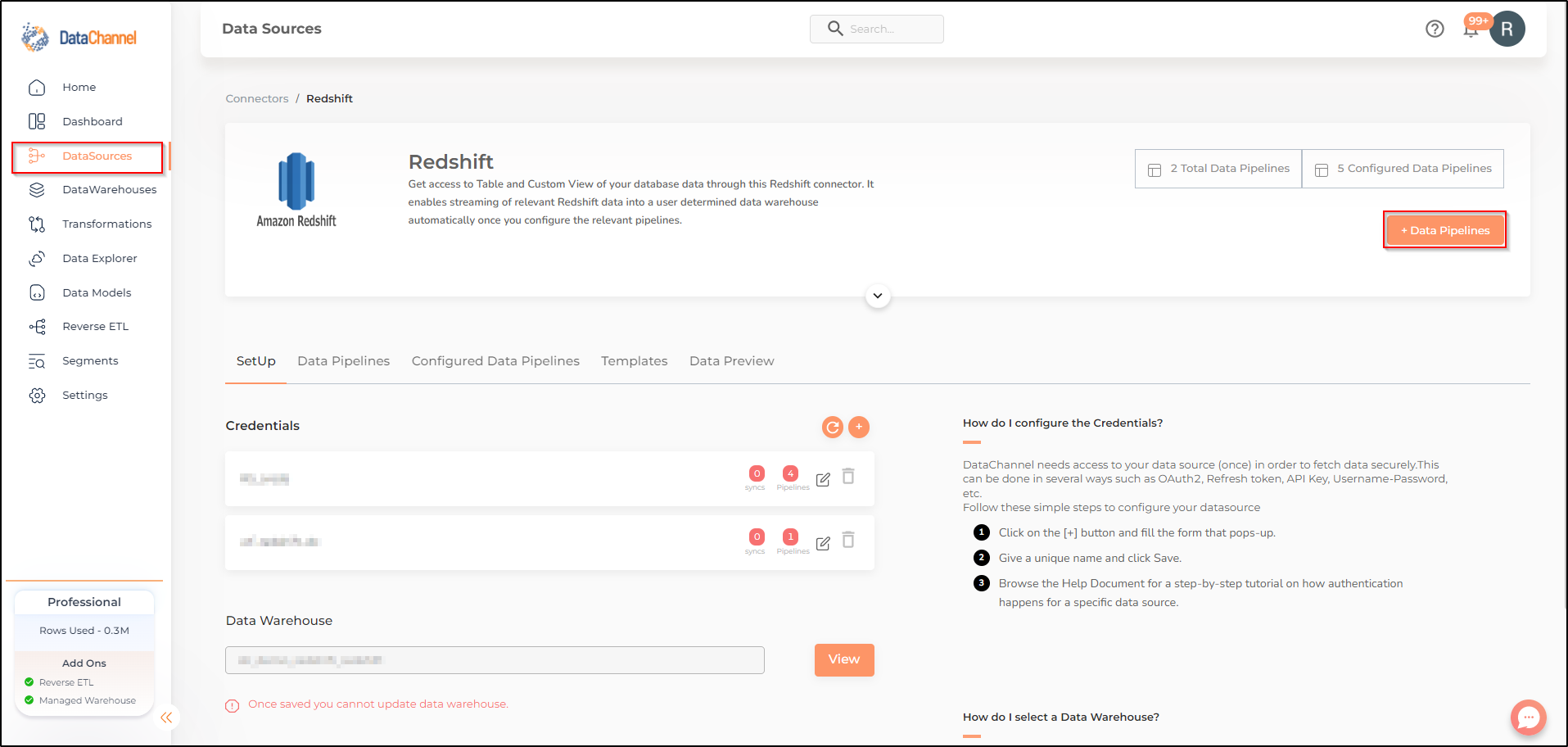Open the Reverse ETL icon
Image resolution: width=1568 pixels, height=747 pixels.
coord(37,327)
